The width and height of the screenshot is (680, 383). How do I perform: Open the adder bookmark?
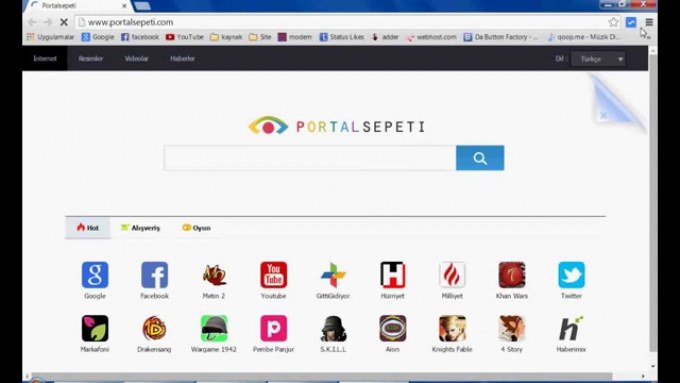(x=385, y=37)
